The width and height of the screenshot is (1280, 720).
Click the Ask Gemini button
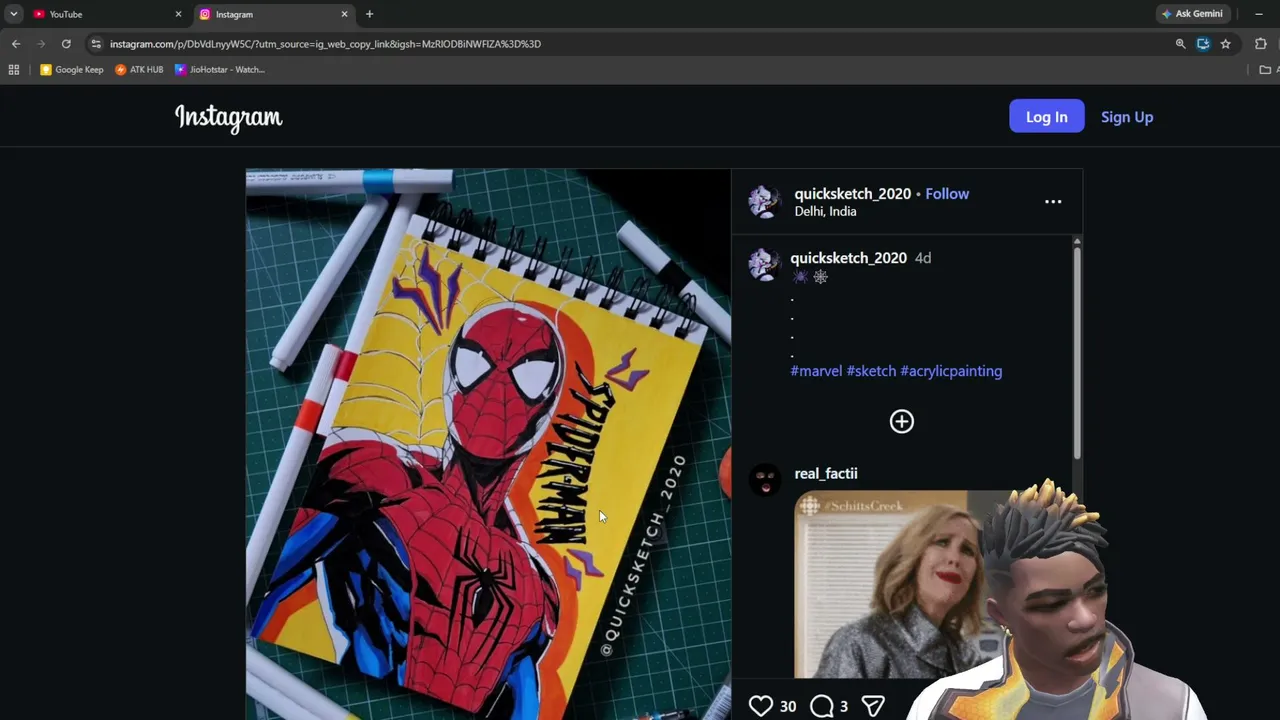1192,14
